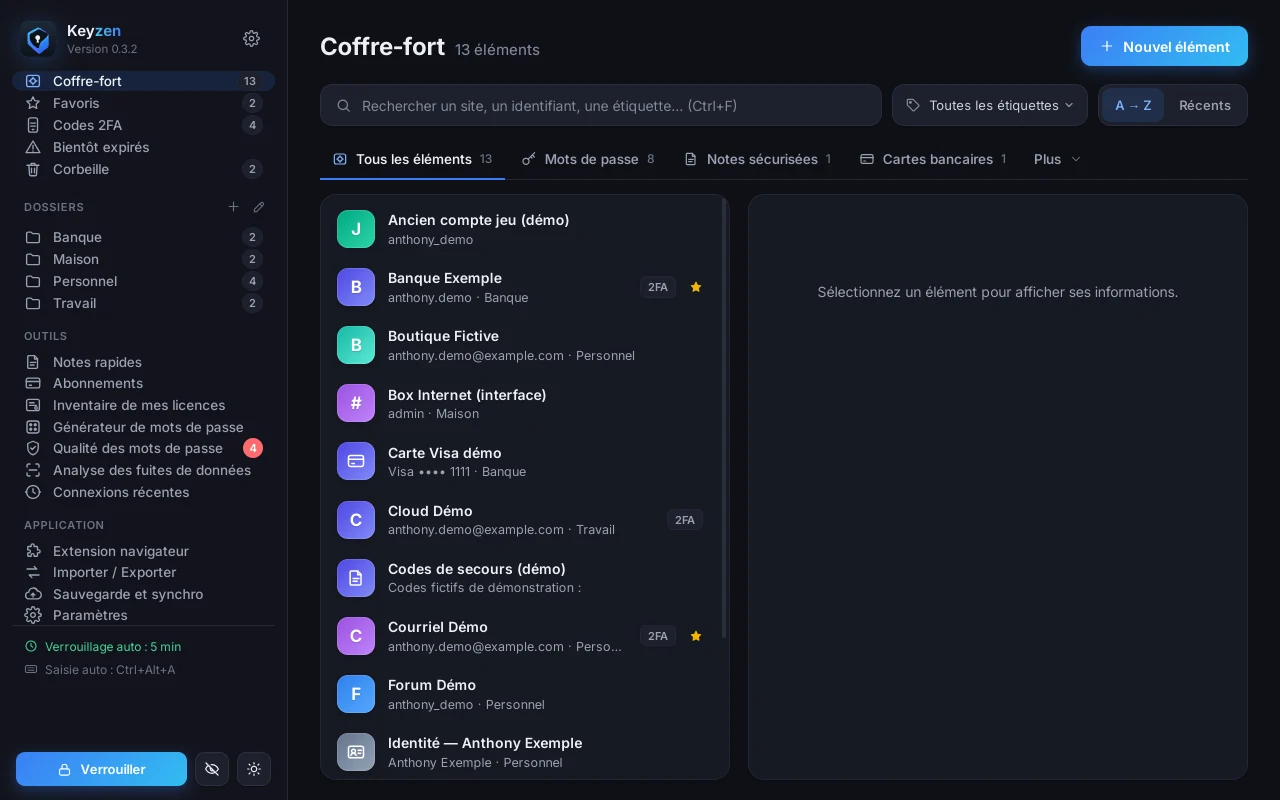Open settings gear next to Keyzen logo

point(252,38)
